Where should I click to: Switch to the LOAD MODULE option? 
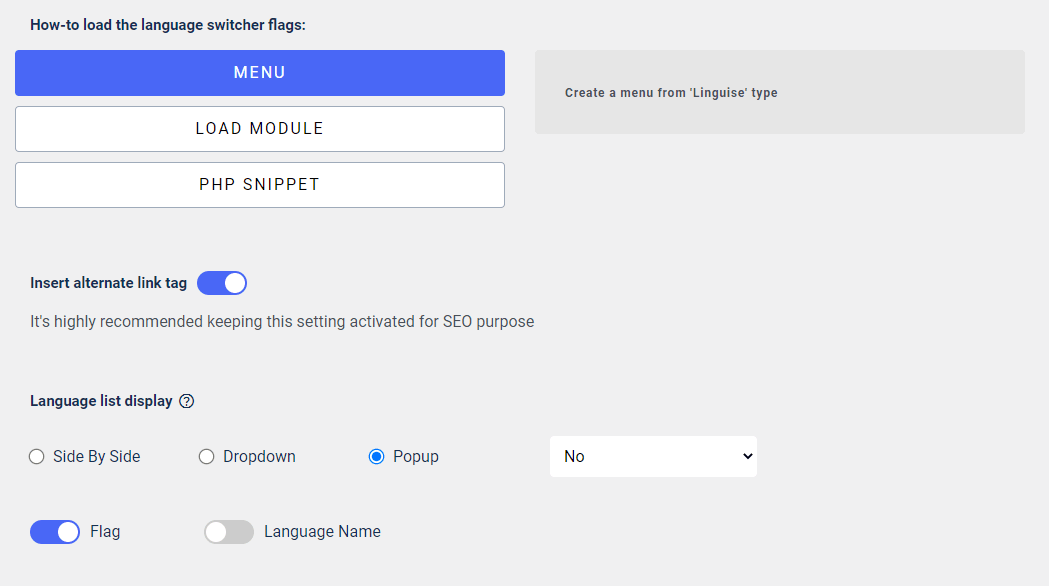[x=260, y=129]
